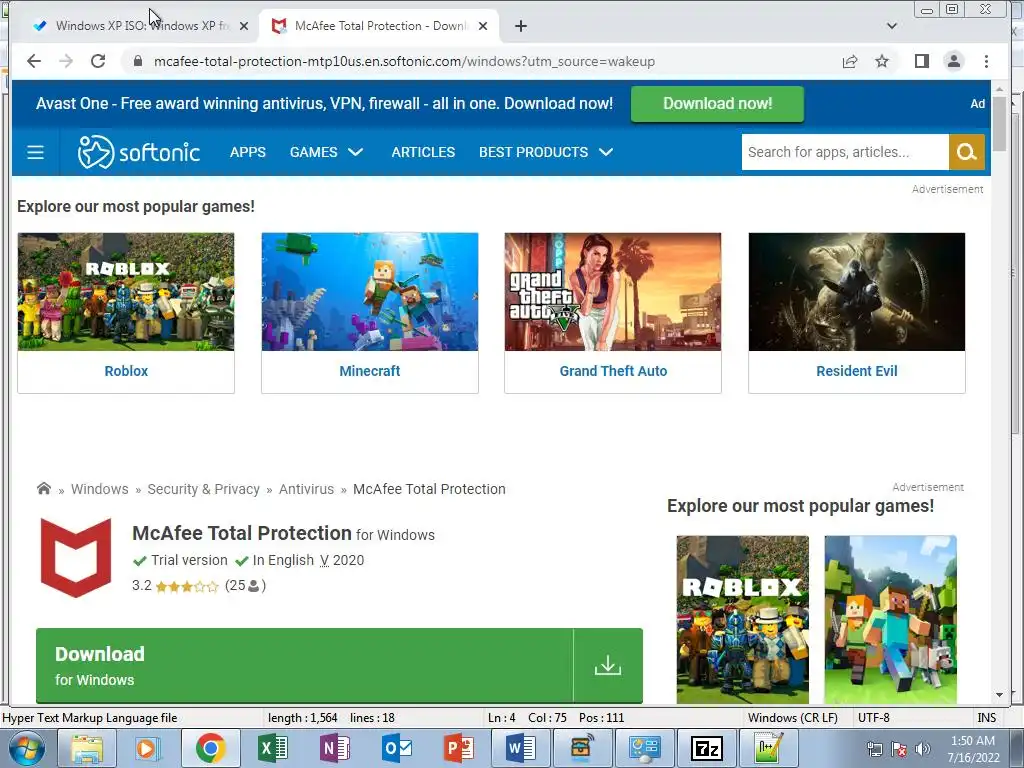Screen dimensions: 1024x768
Task: Open APPS navigation item
Action: pos(248,152)
